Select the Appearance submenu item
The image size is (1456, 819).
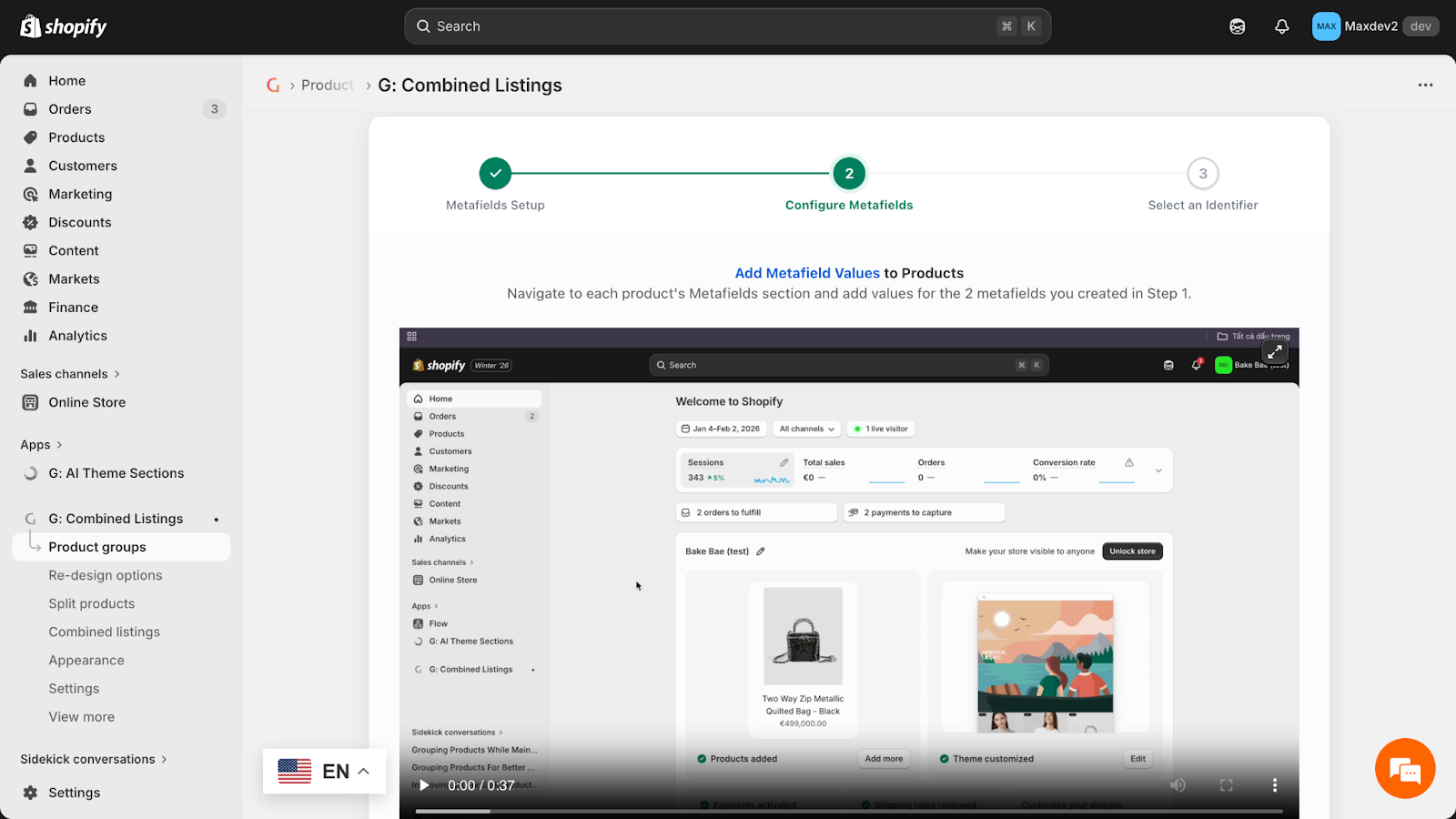tap(86, 661)
